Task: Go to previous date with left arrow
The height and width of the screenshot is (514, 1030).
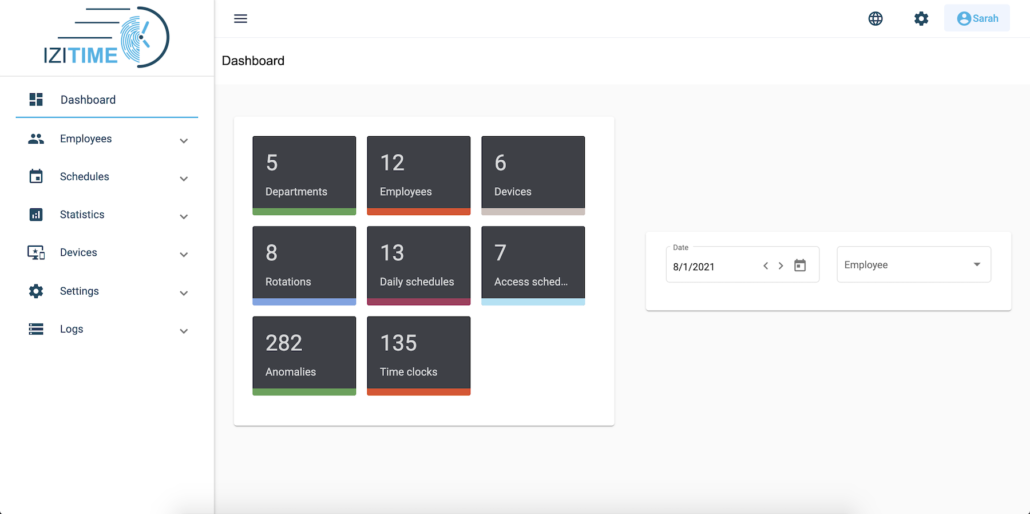Action: coord(765,266)
